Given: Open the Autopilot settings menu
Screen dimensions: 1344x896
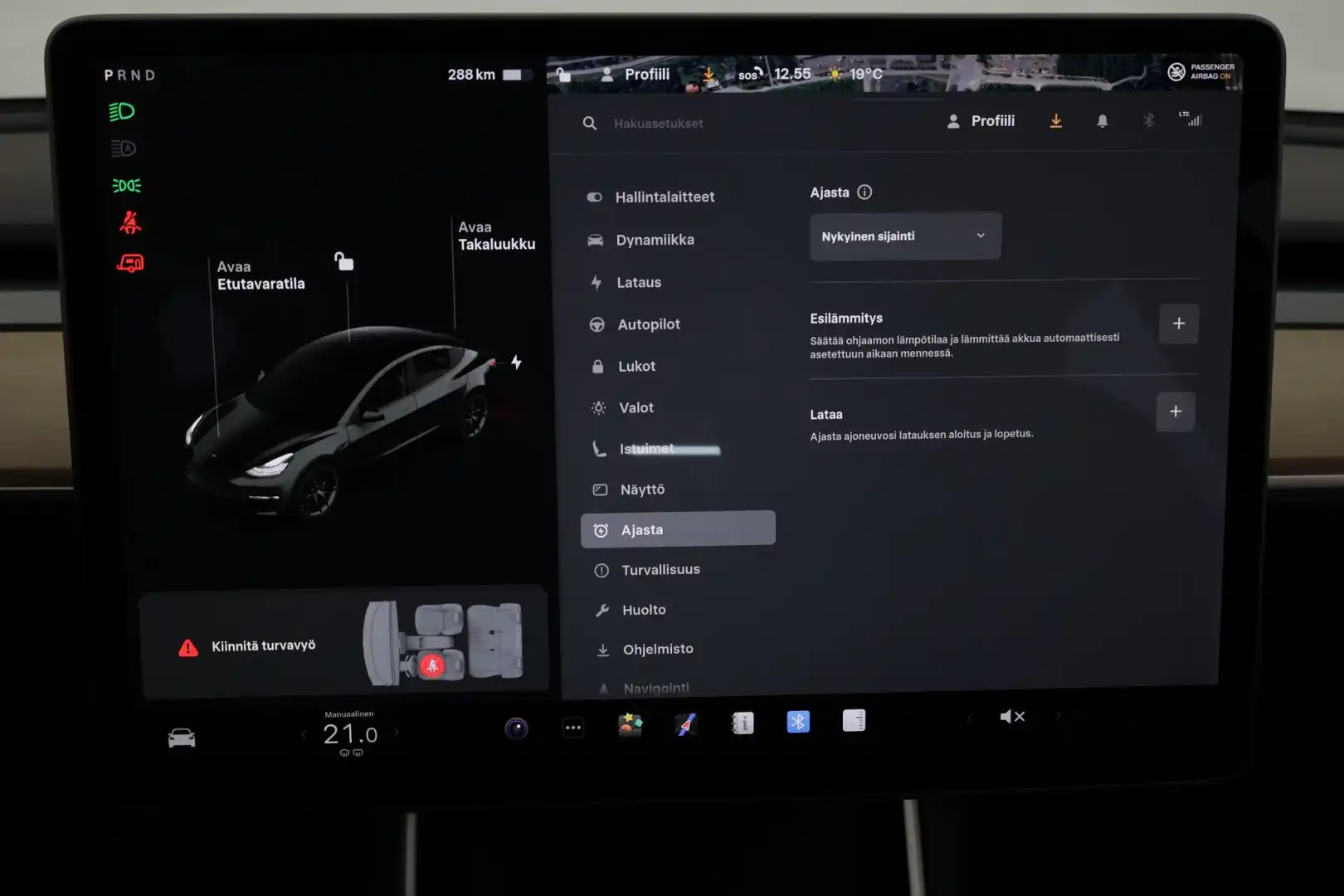Looking at the screenshot, I should 635,324.
